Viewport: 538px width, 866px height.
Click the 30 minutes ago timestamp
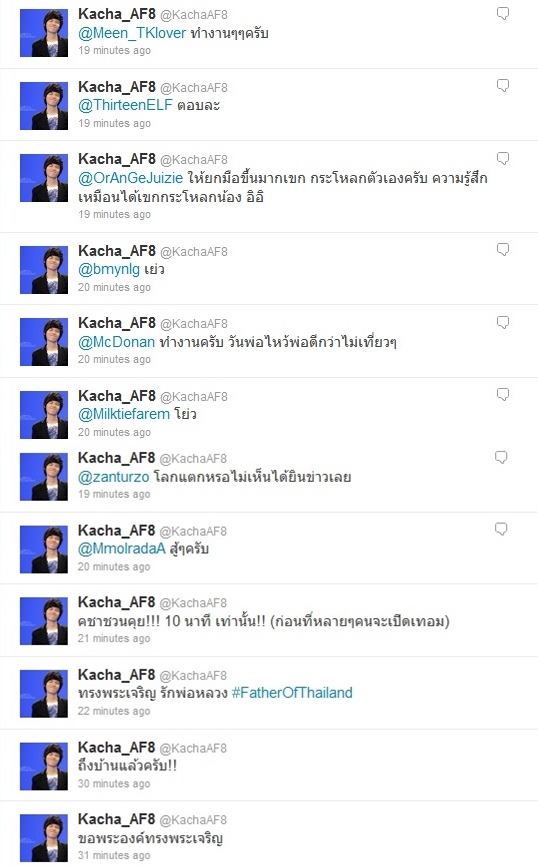[114, 784]
